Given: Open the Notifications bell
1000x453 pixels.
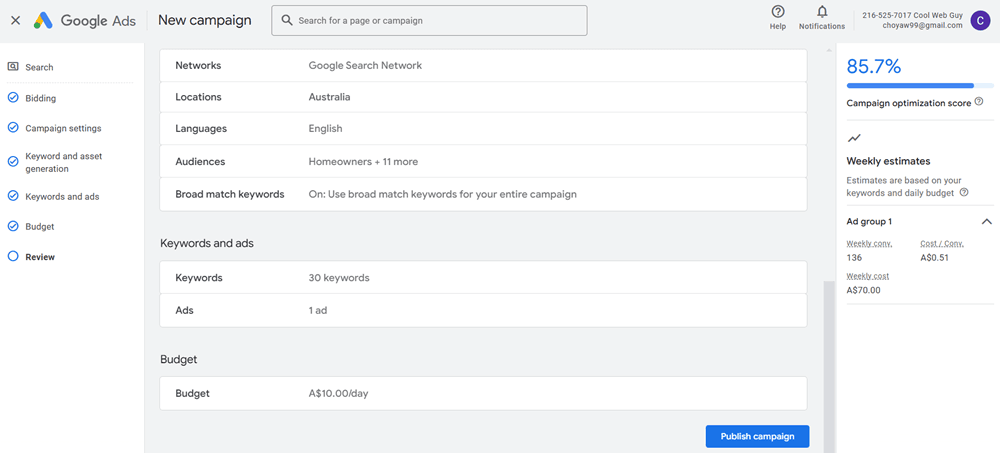Looking at the screenshot, I should click(x=822, y=12).
